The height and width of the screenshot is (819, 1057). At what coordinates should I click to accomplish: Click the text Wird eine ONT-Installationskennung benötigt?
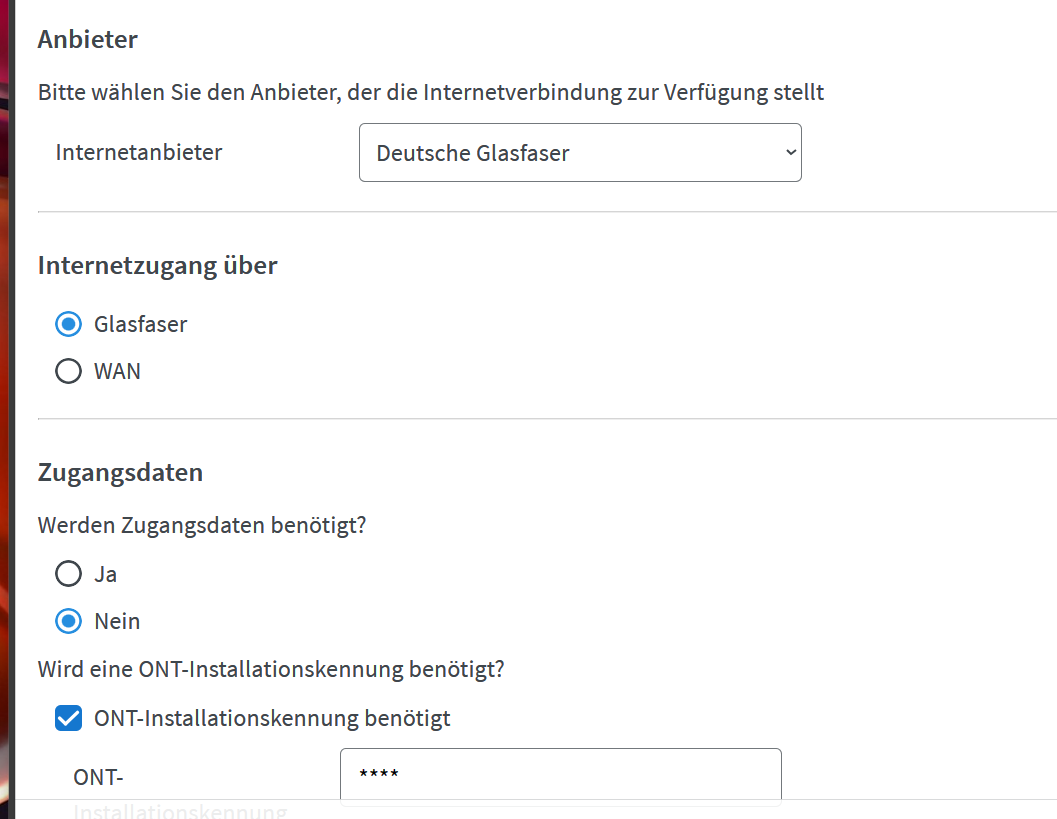coord(271,669)
